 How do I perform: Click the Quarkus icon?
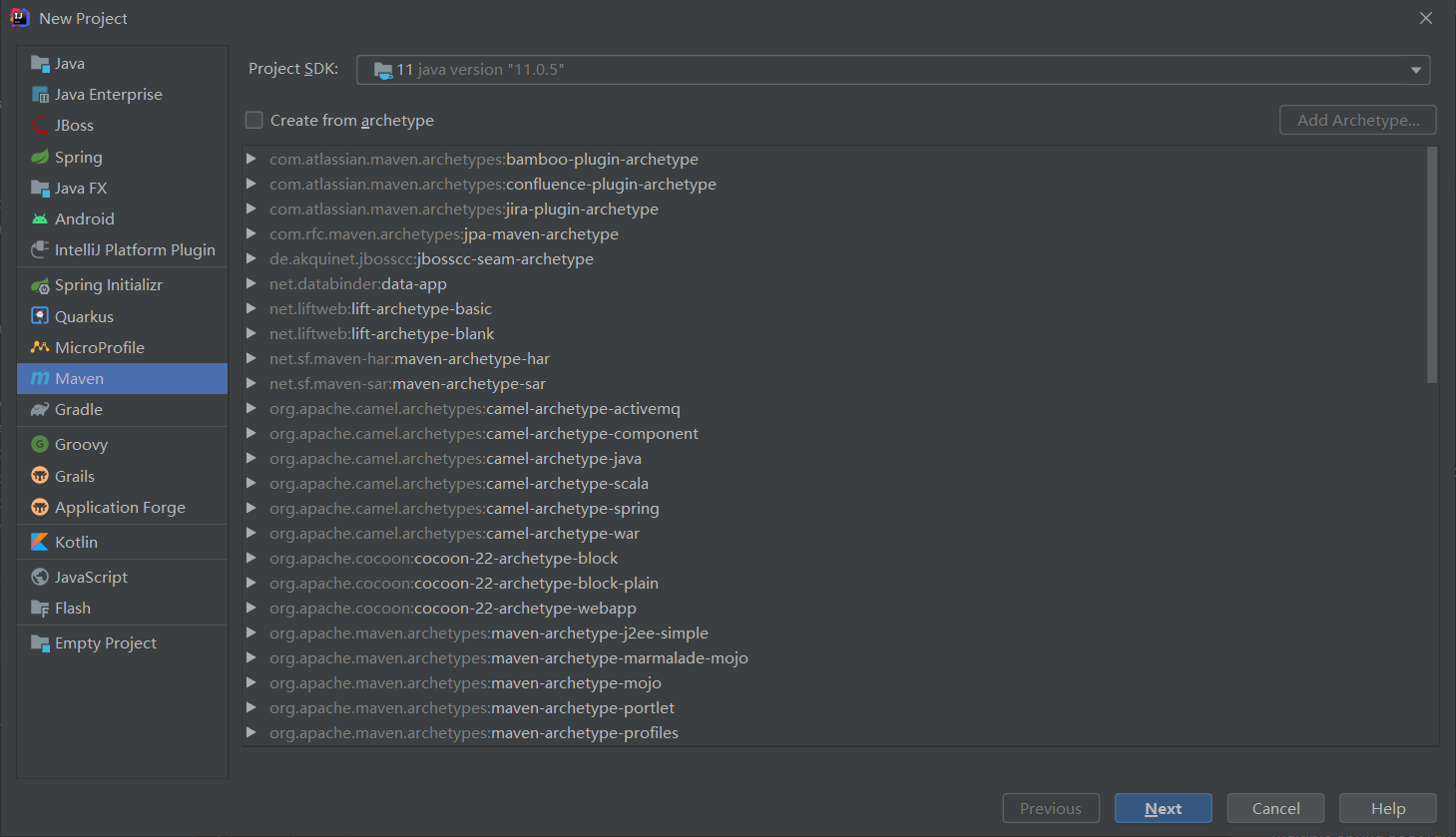click(x=40, y=316)
